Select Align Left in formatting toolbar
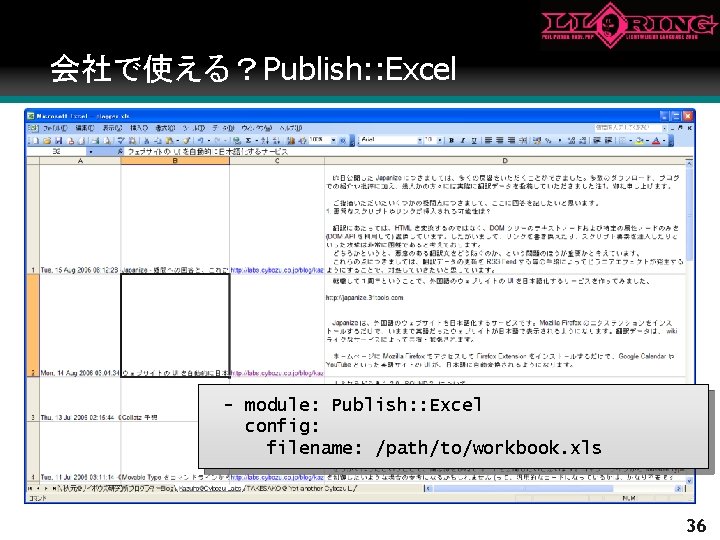 tap(488, 141)
